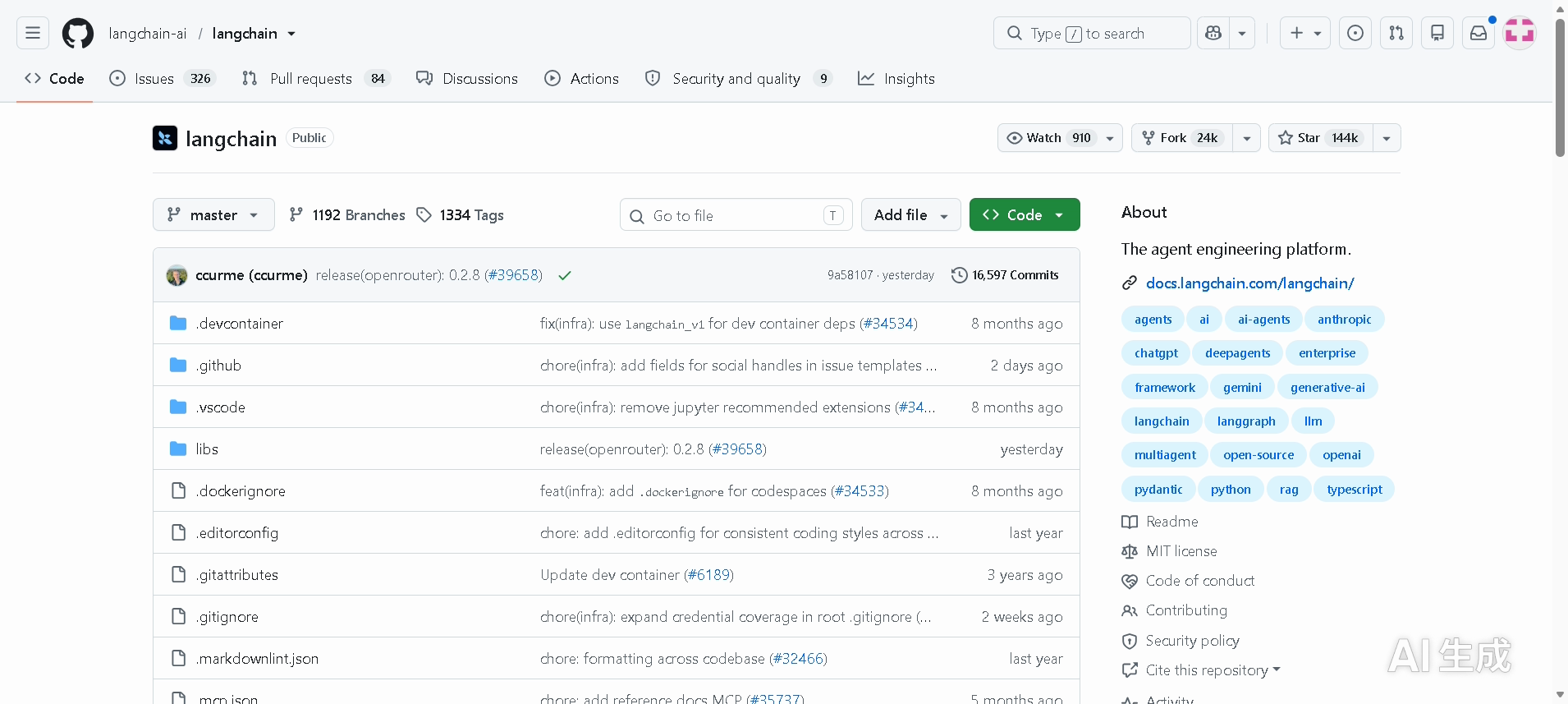View the 1192 Branches list
The width and height of the screenshot is (1568, 704).
pyautogui.click(x=347, y=215)
